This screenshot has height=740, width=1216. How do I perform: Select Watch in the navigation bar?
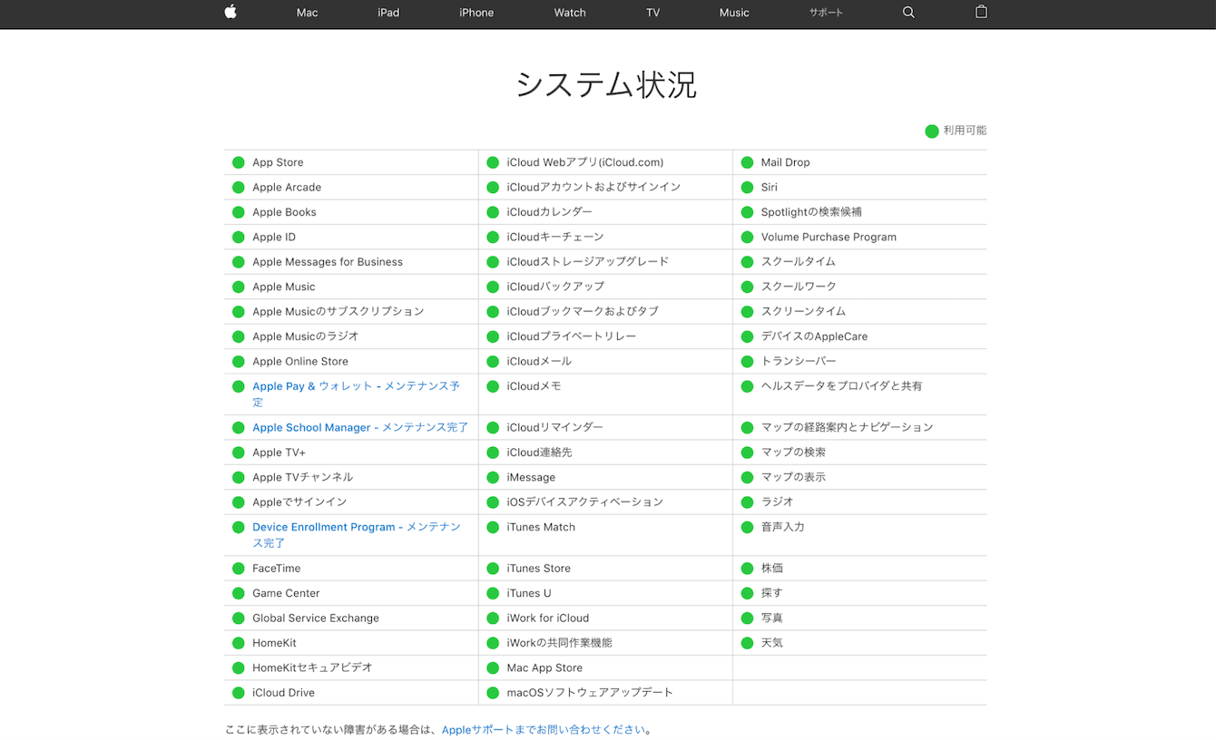click(570, 13)
